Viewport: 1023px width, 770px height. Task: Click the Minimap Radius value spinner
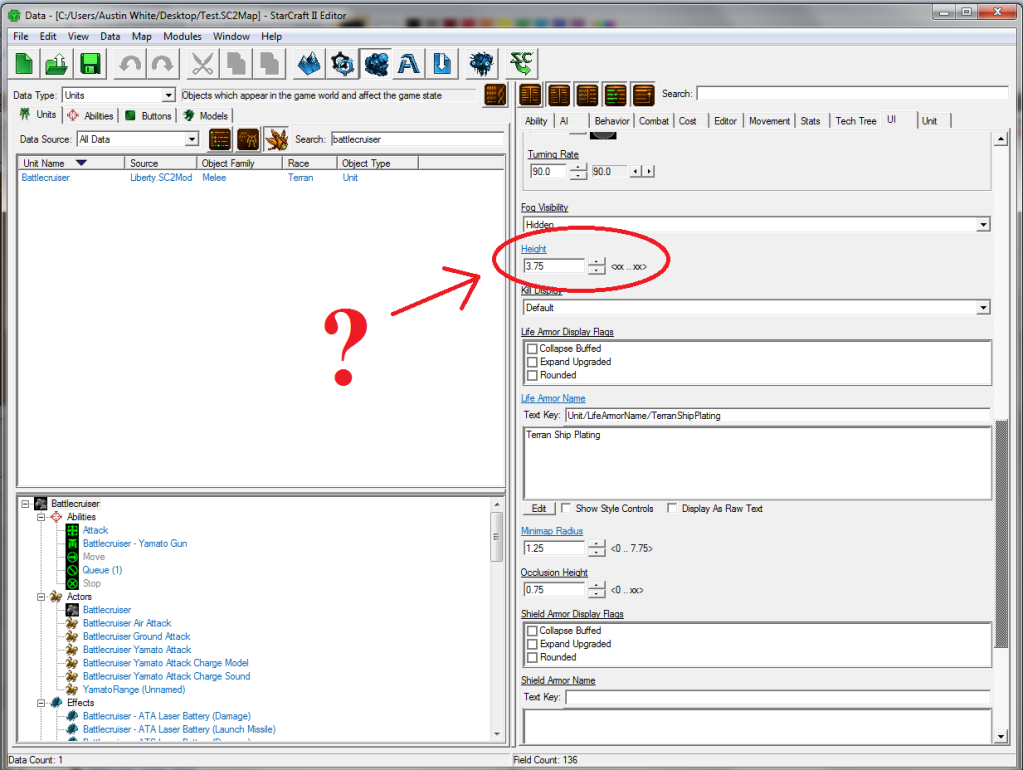point(596,548)
